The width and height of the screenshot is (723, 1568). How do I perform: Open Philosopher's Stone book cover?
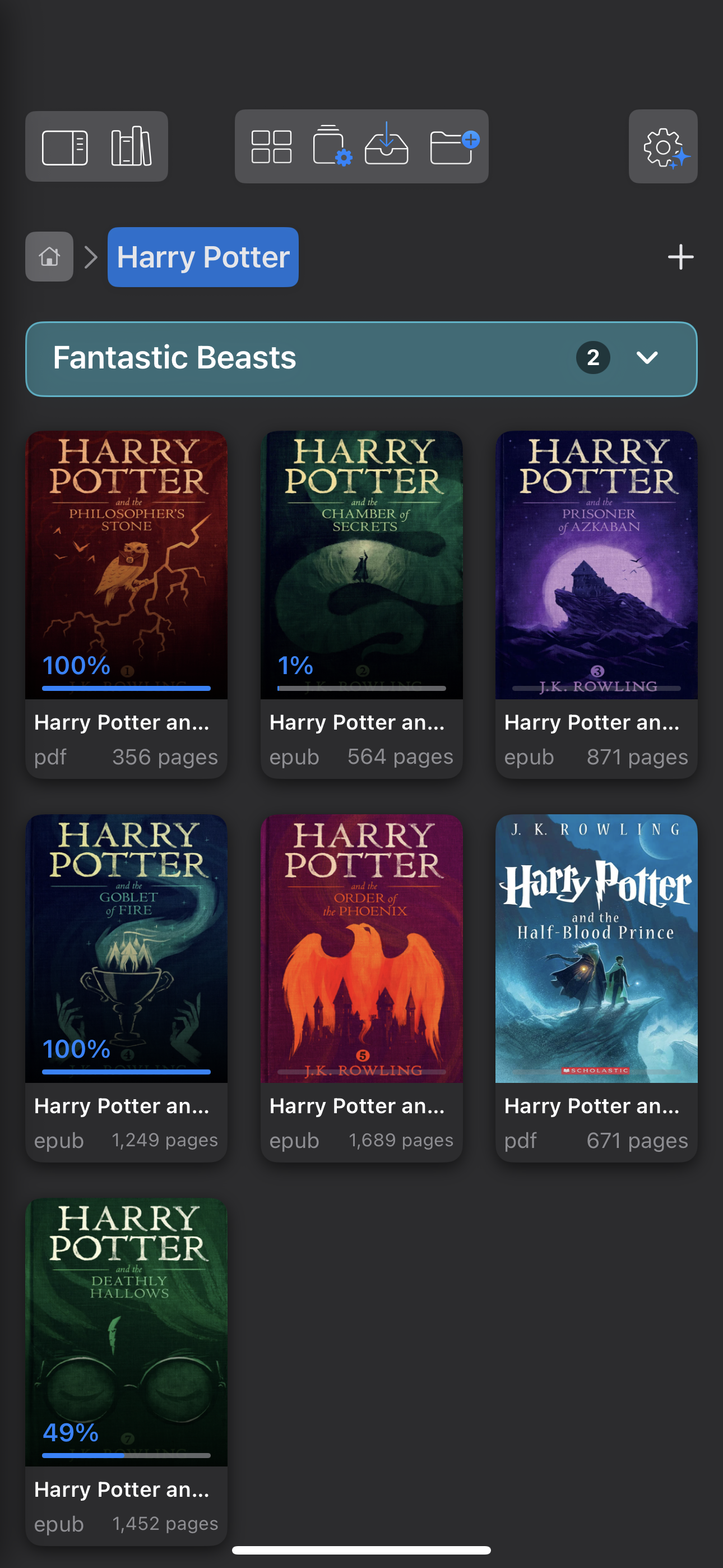(126, 560)
